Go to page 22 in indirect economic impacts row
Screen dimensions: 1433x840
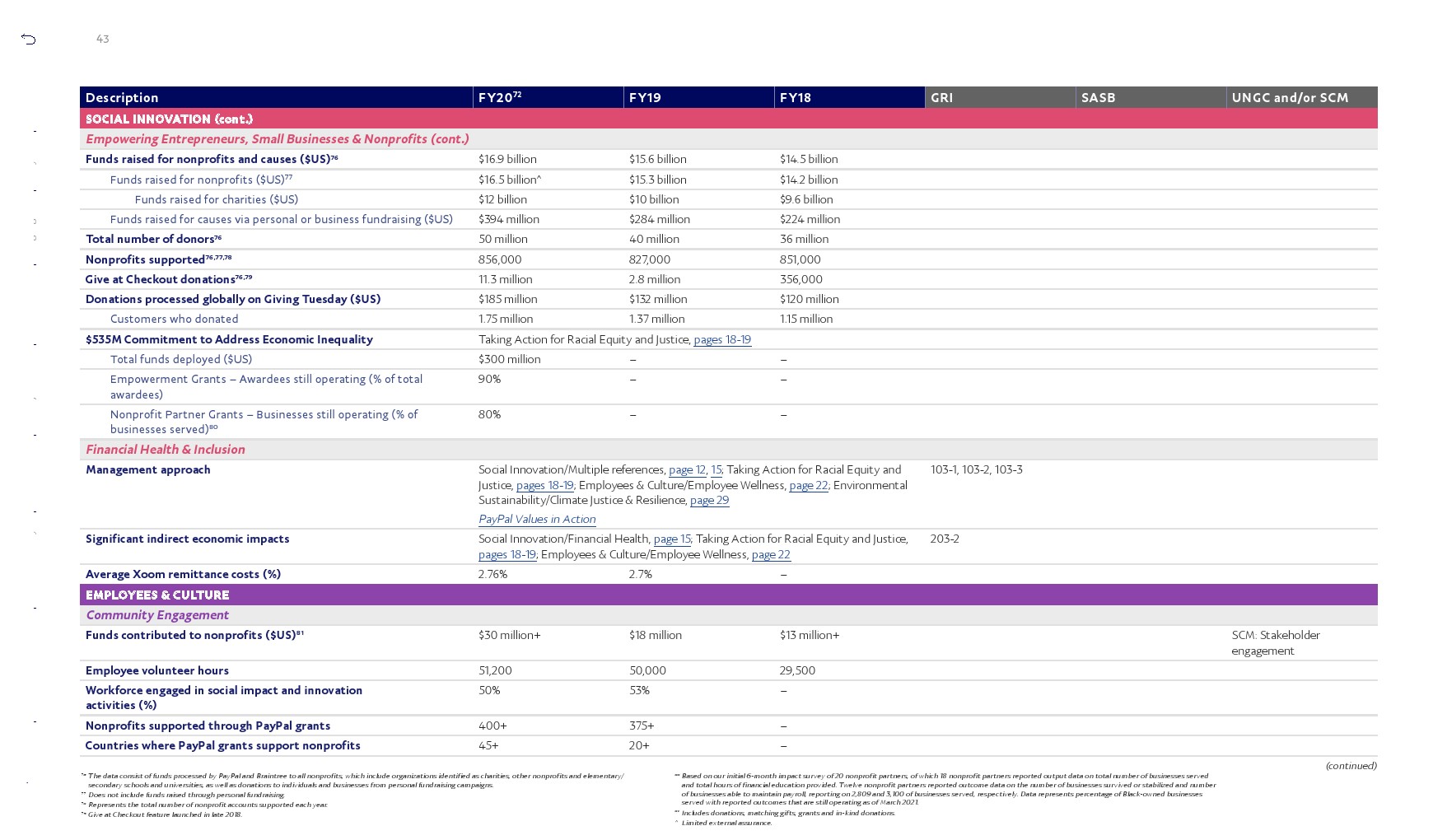point(771,554)
